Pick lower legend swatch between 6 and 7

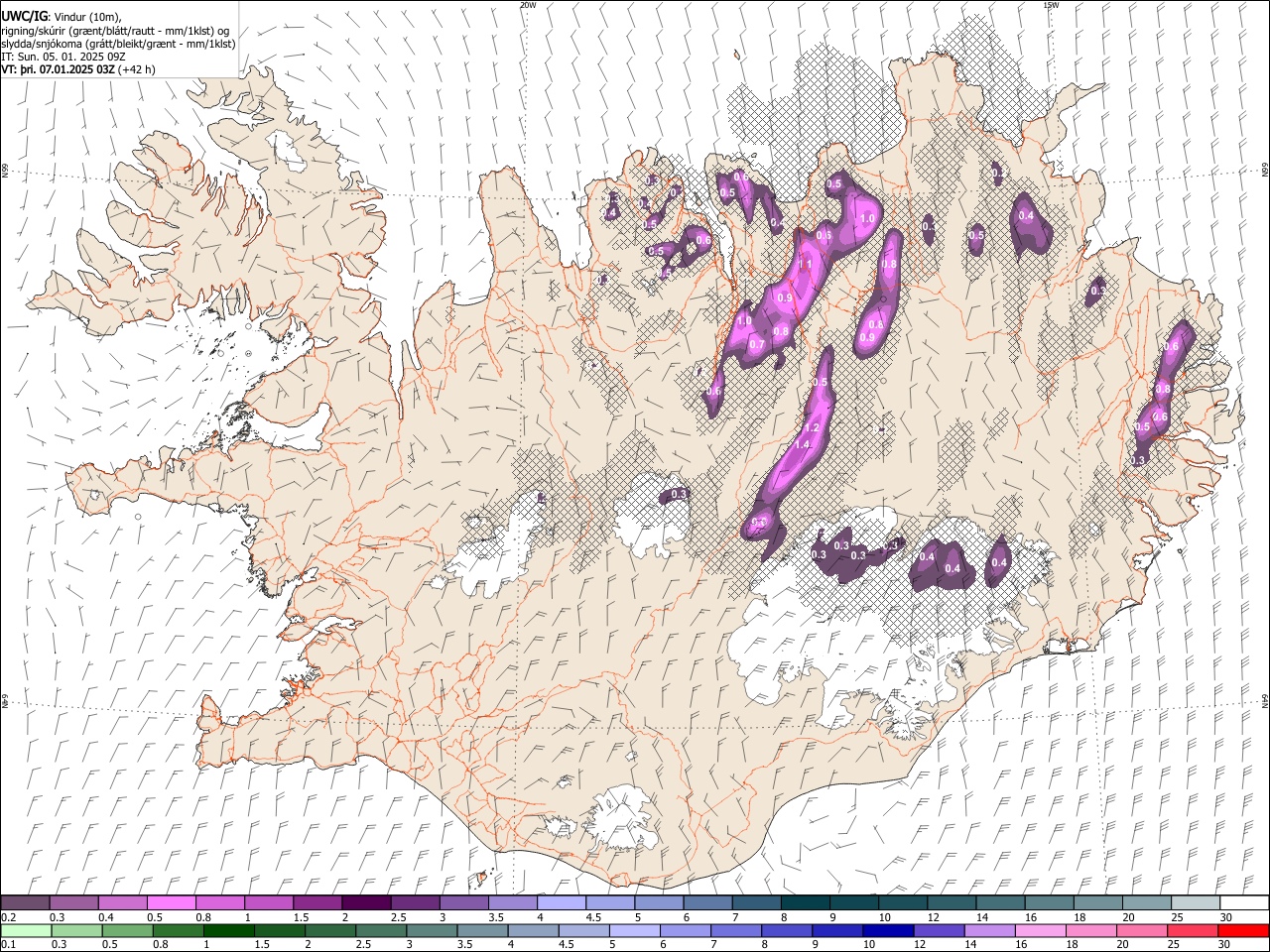pyautogui.click(x=686, y=930)
